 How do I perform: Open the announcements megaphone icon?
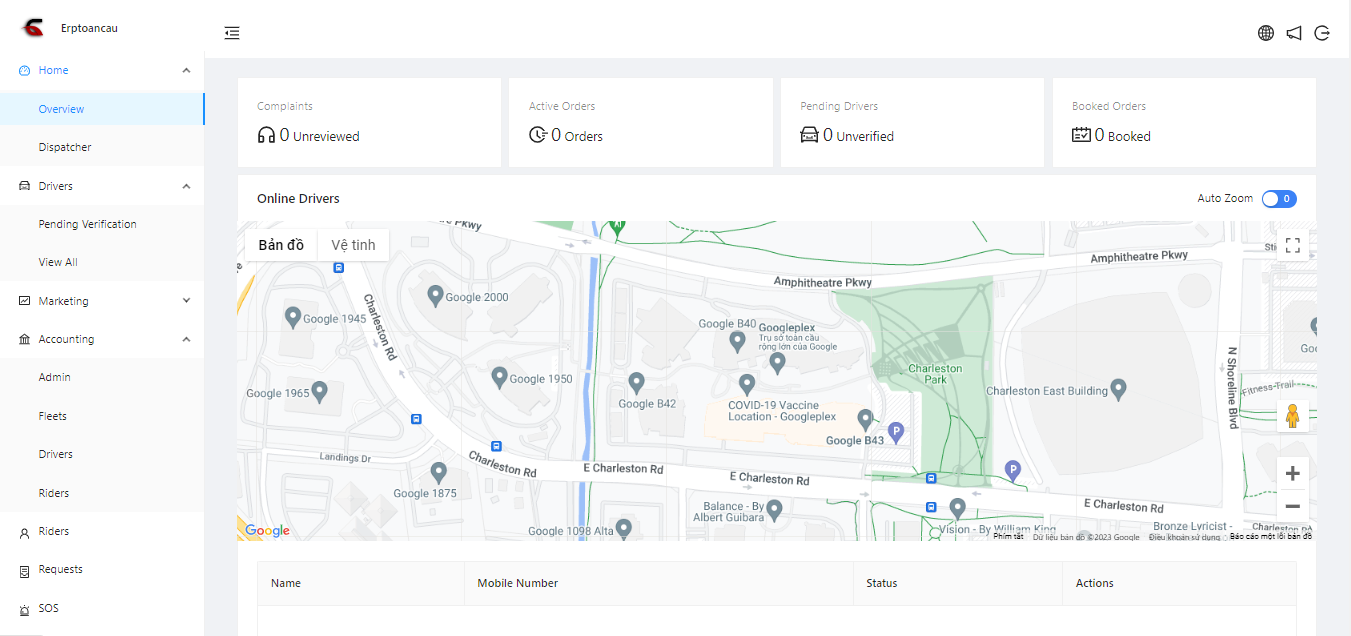(1294, 33)
